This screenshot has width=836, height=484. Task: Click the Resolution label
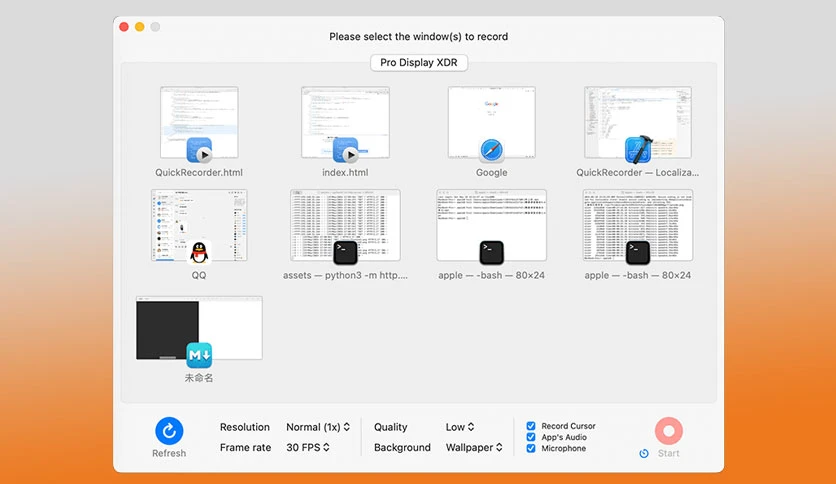click(245, 427)
